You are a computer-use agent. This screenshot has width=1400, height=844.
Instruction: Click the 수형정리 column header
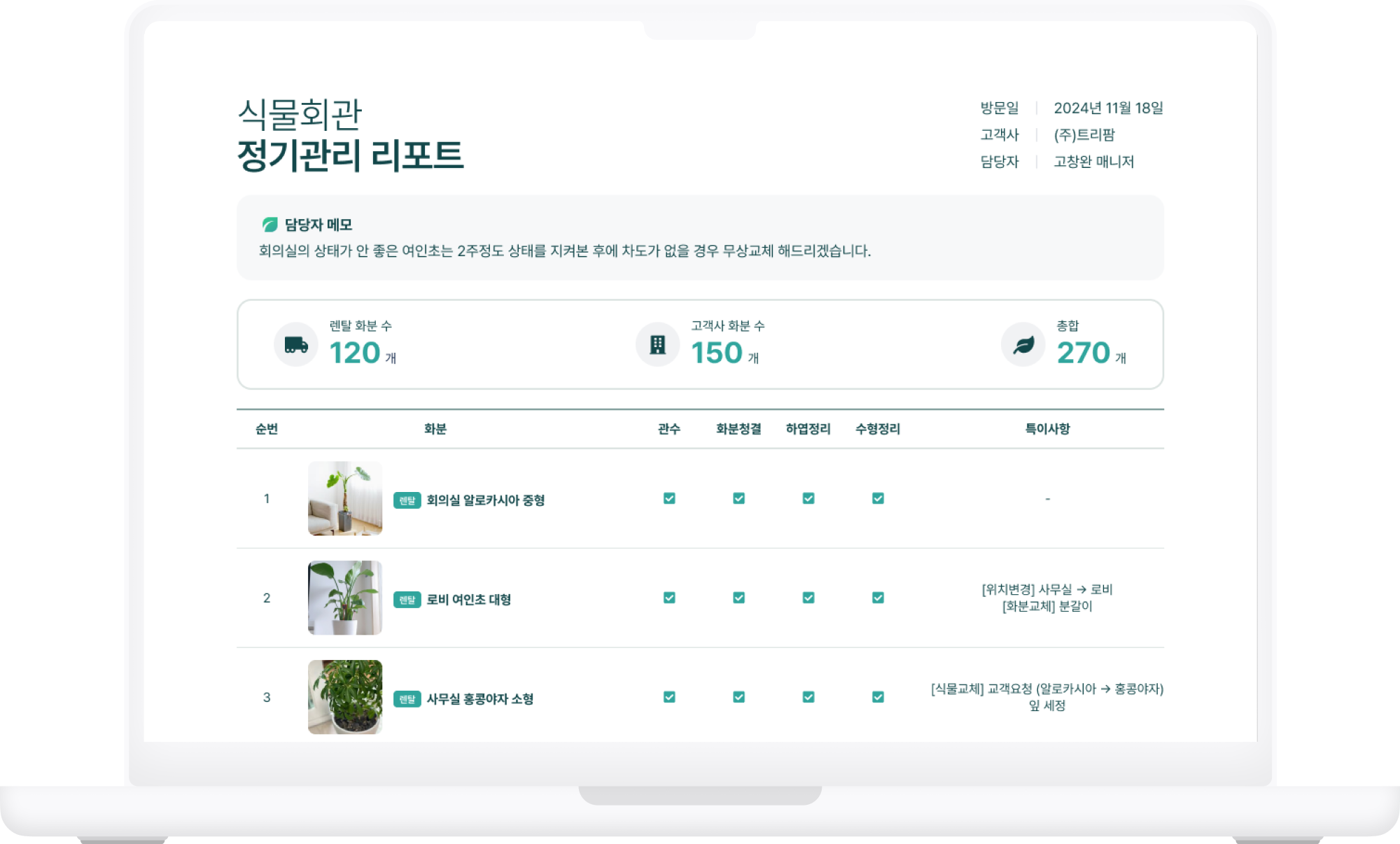(x=878, y=429)
